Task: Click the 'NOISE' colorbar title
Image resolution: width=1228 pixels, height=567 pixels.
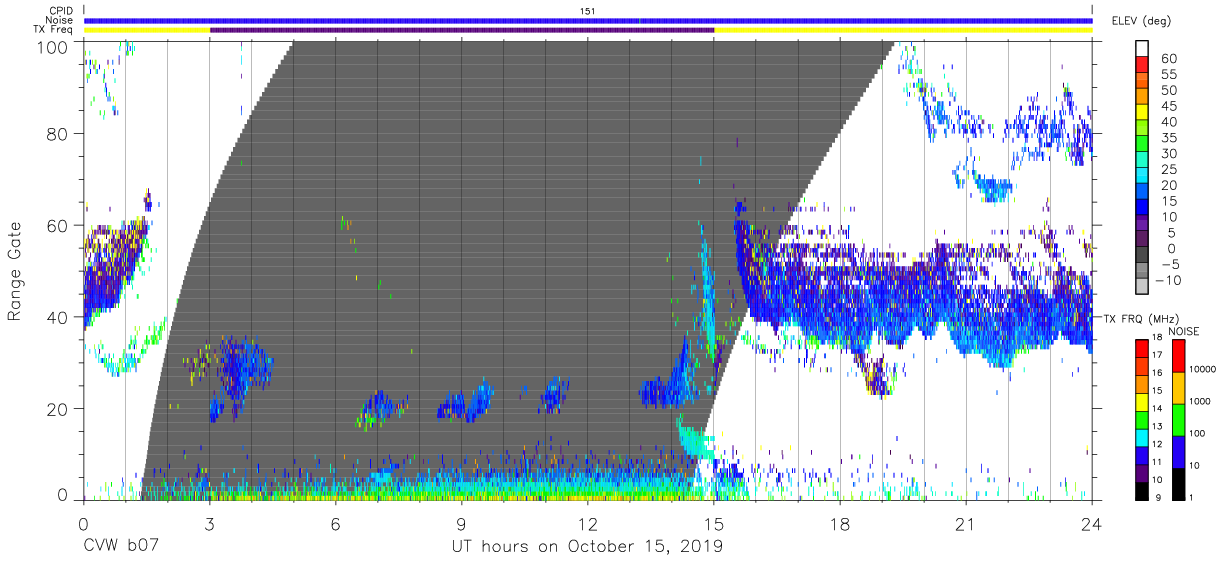Action: tap(1184, 331)
